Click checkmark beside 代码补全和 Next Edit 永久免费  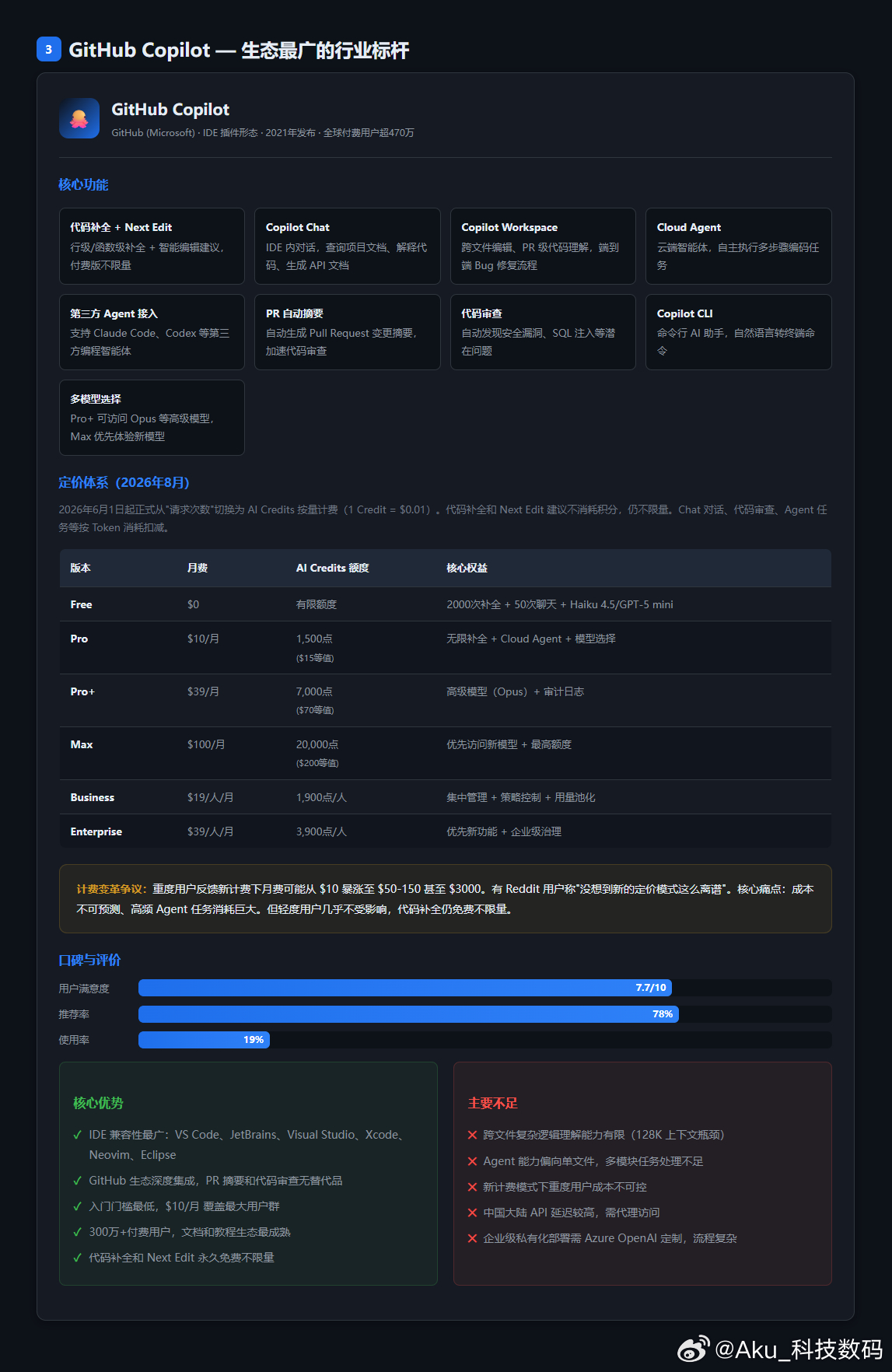(x=78, y=1258)
